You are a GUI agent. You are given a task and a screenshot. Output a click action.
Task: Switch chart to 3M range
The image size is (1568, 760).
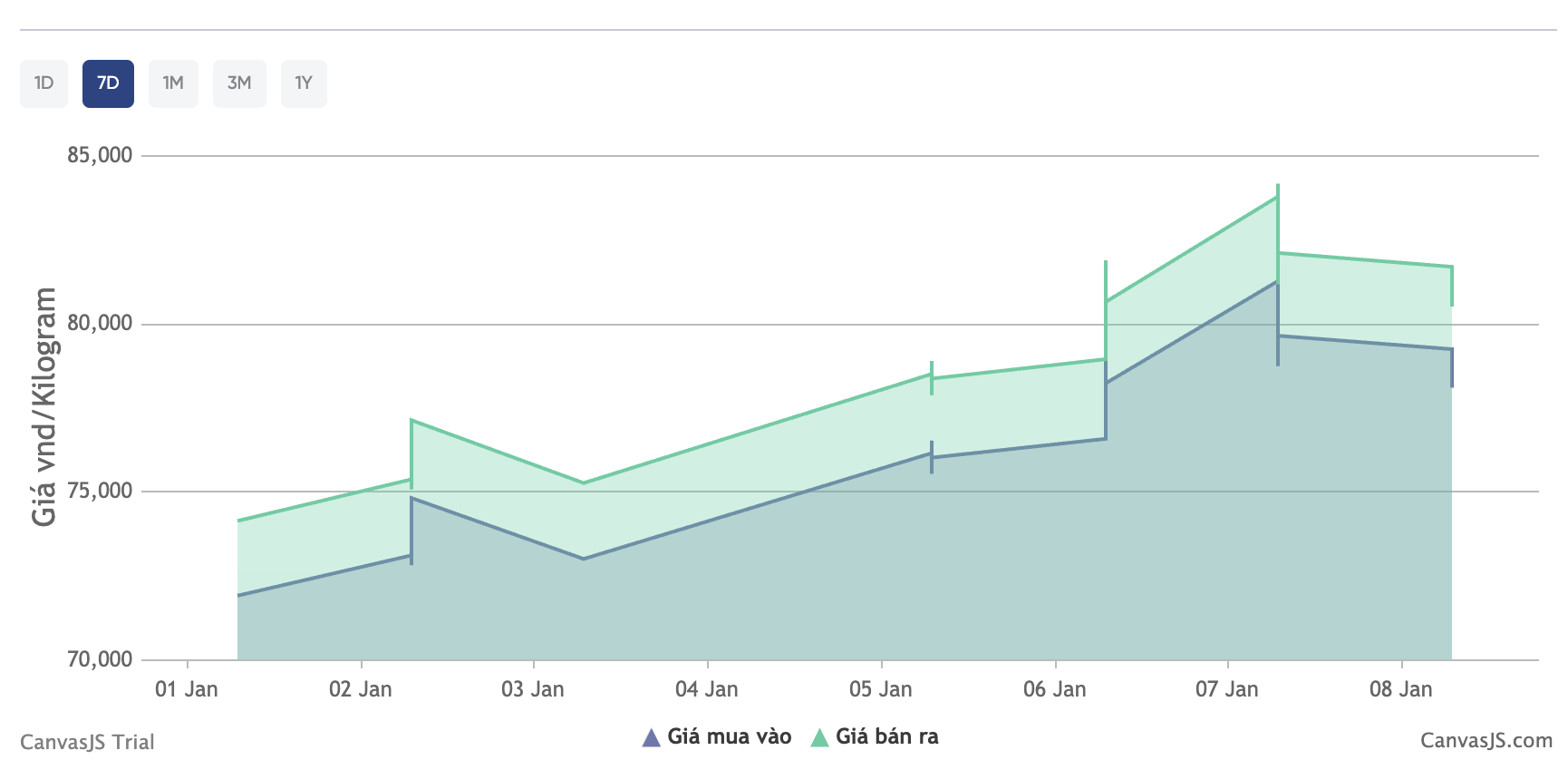(x=239, y=83)
